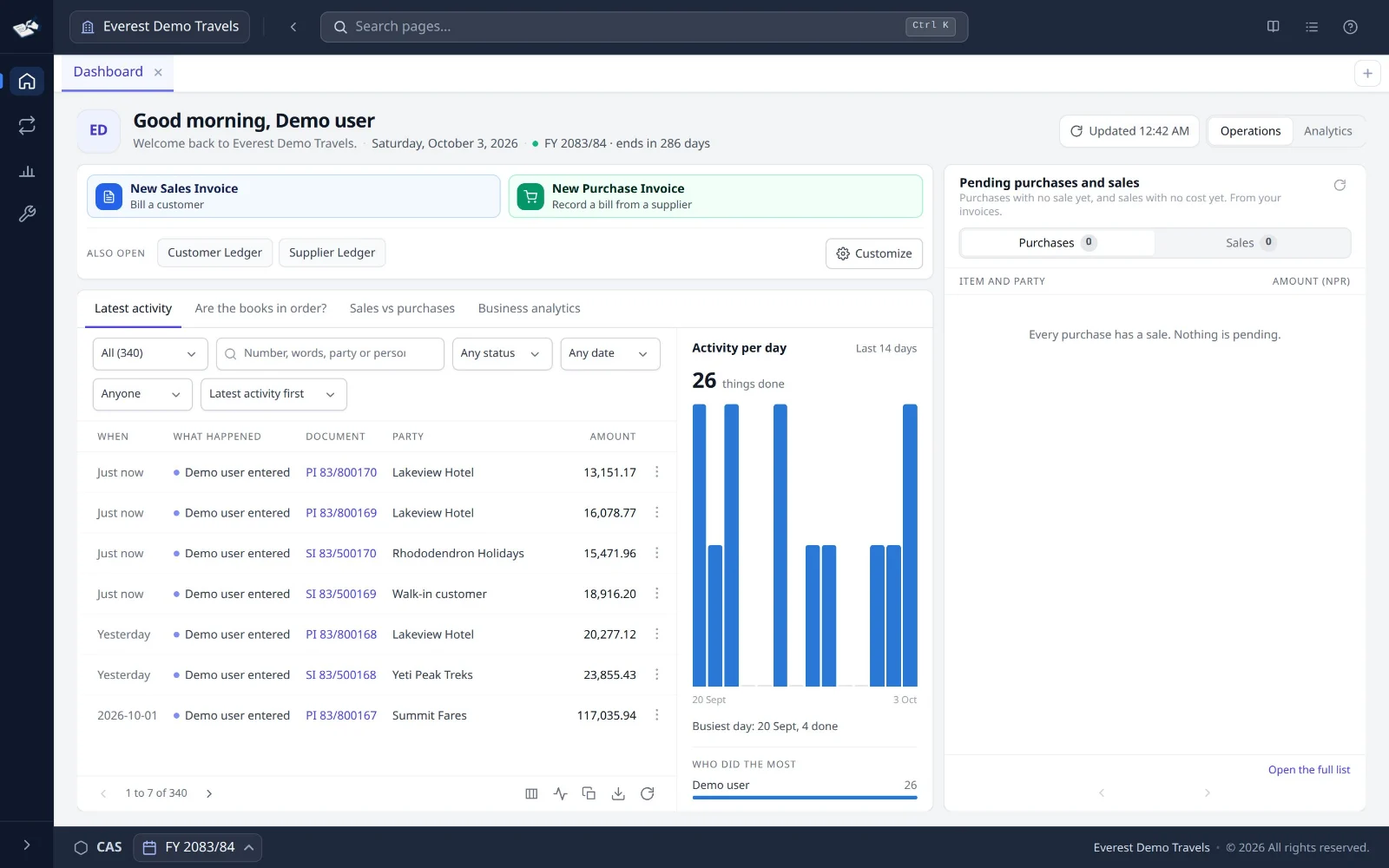Open the Any status dropdown
This screenshot has height=868, width=1389.
[502, 354]
